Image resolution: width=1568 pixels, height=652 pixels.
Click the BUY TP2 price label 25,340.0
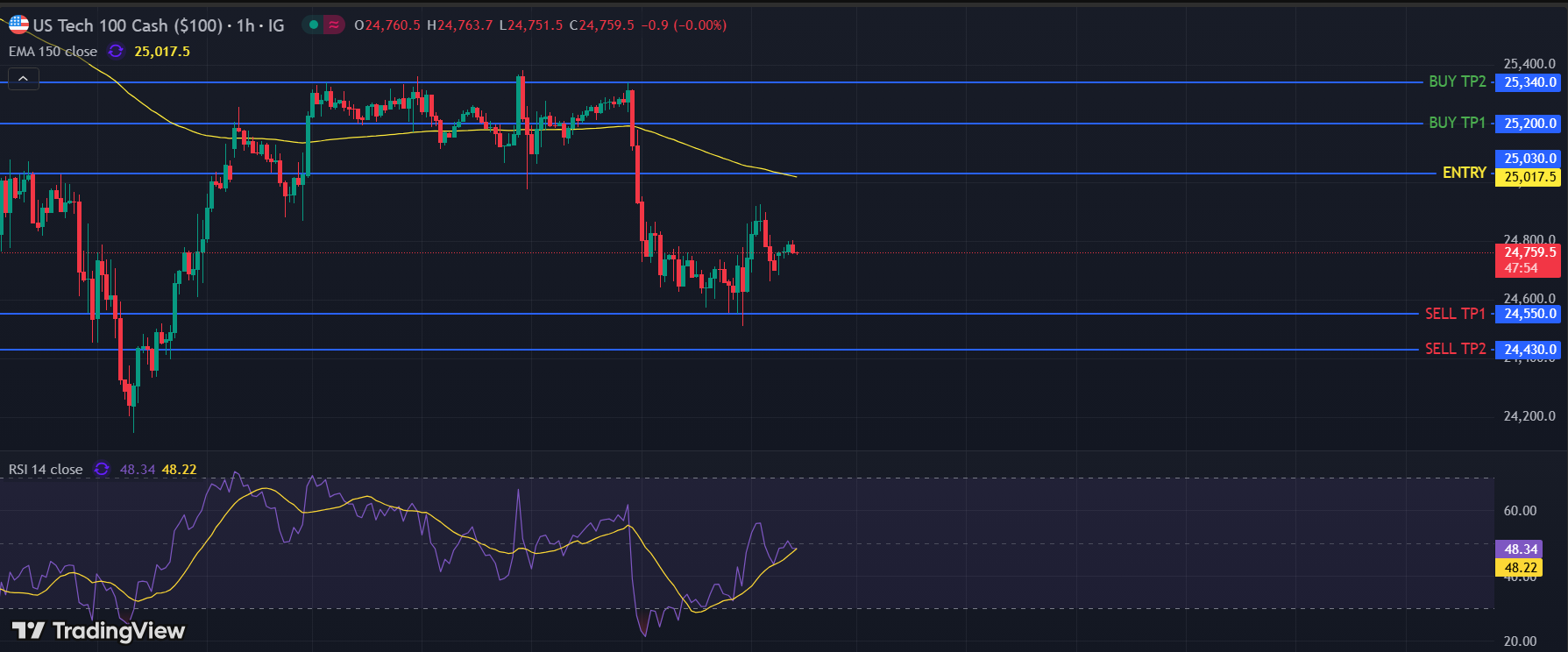tap(1529, 82)
